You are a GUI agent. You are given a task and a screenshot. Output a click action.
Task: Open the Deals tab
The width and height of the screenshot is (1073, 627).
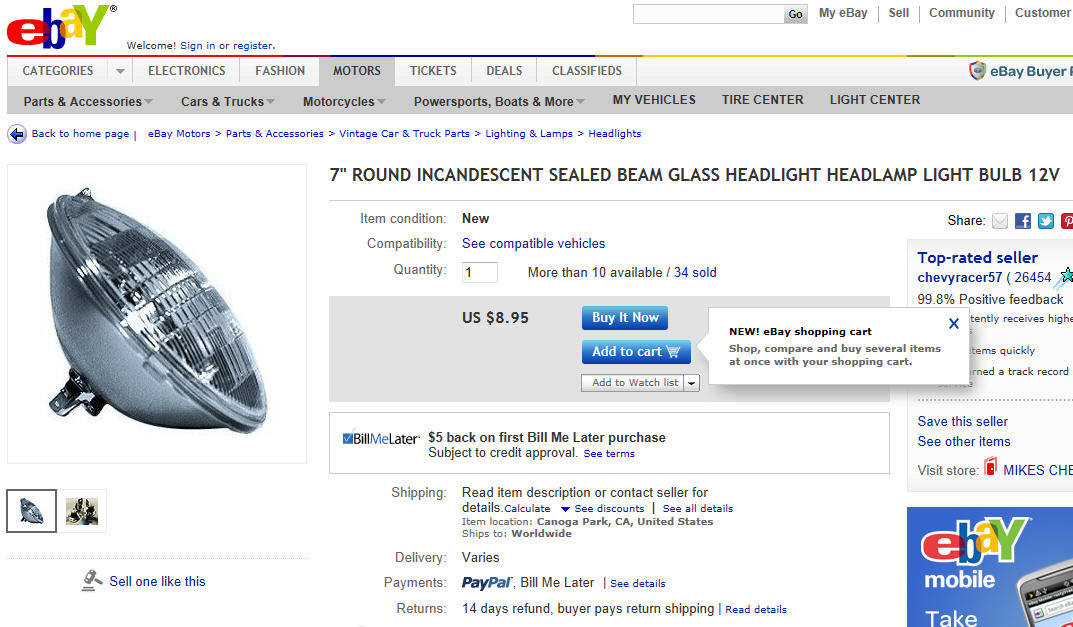tap(504, 71)
